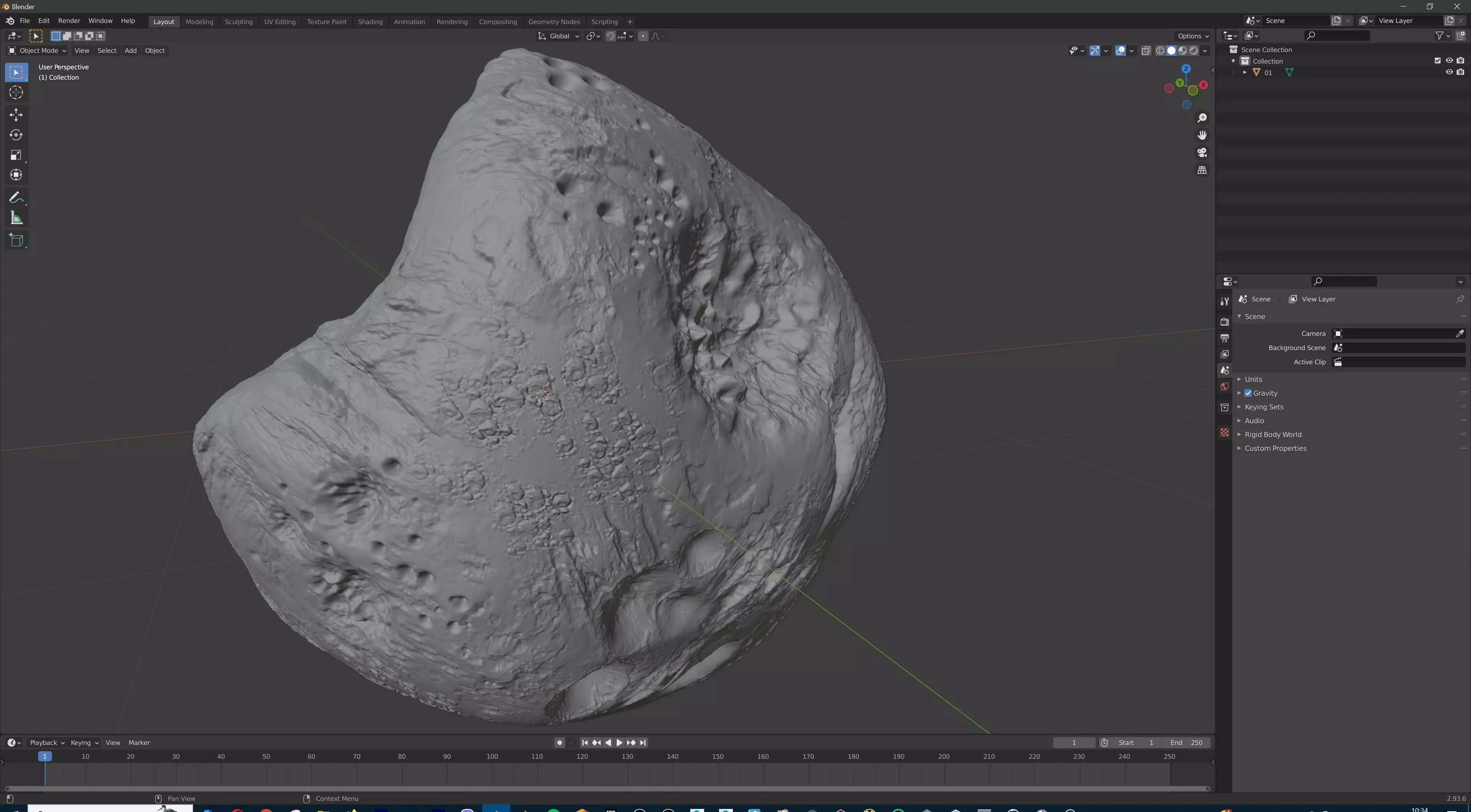Switch to material preview shading
Viewport: 1471px width, 812px height.
click(x=1182, y=51)
